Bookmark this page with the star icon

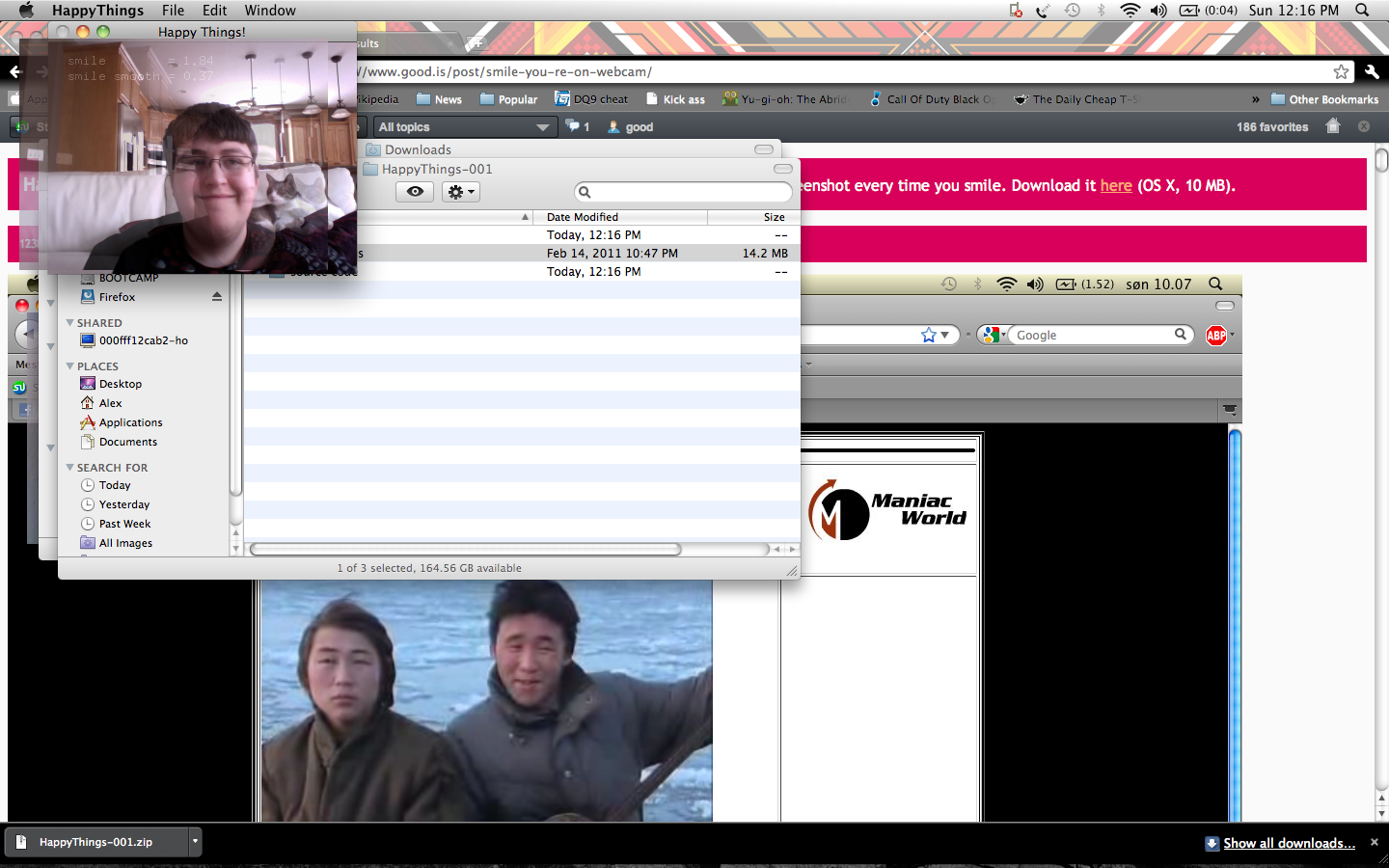(1341, 72)
